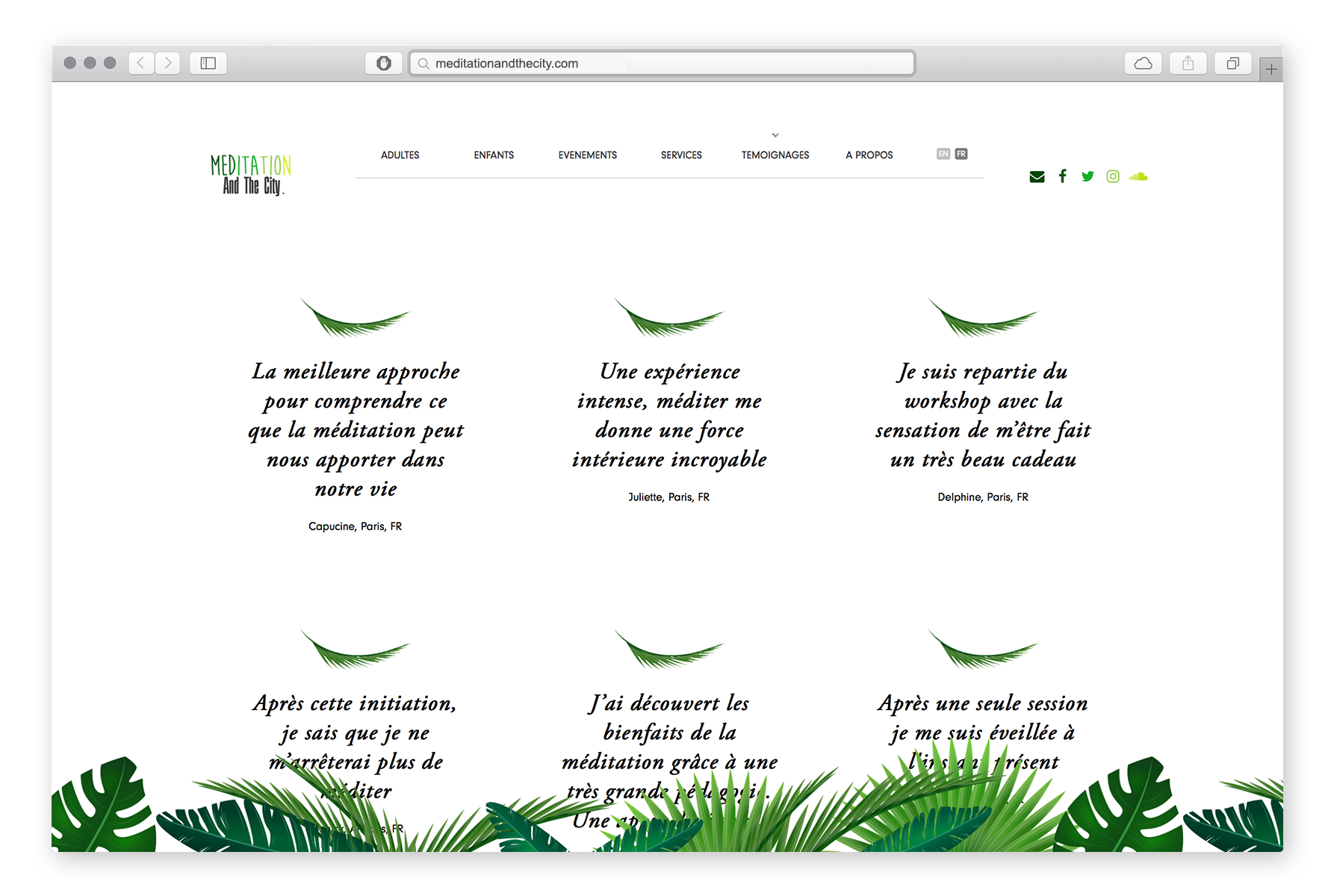1331x896 pixels.
Task: Click the Meditation And The City logo
Action: click(251, 175)
